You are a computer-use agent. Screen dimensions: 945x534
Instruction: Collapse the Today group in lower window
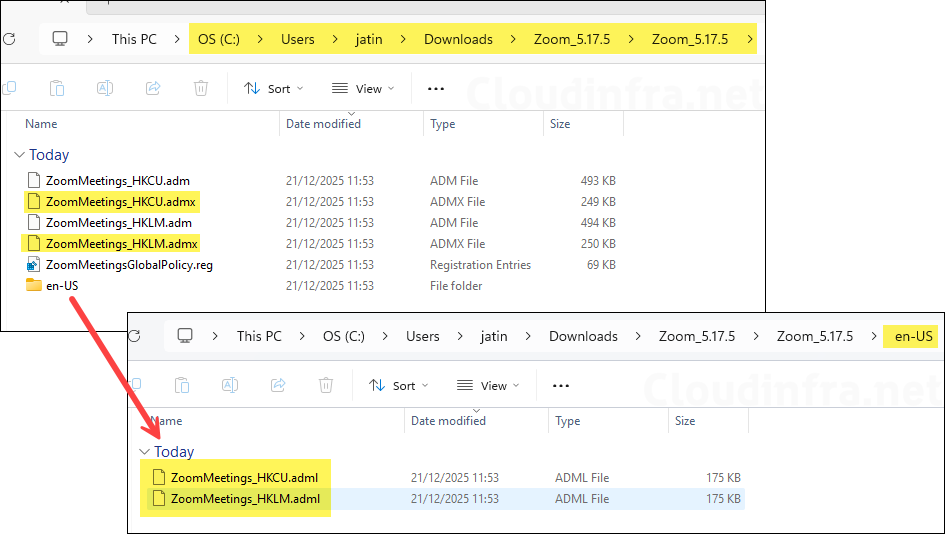tap(144, 451)
